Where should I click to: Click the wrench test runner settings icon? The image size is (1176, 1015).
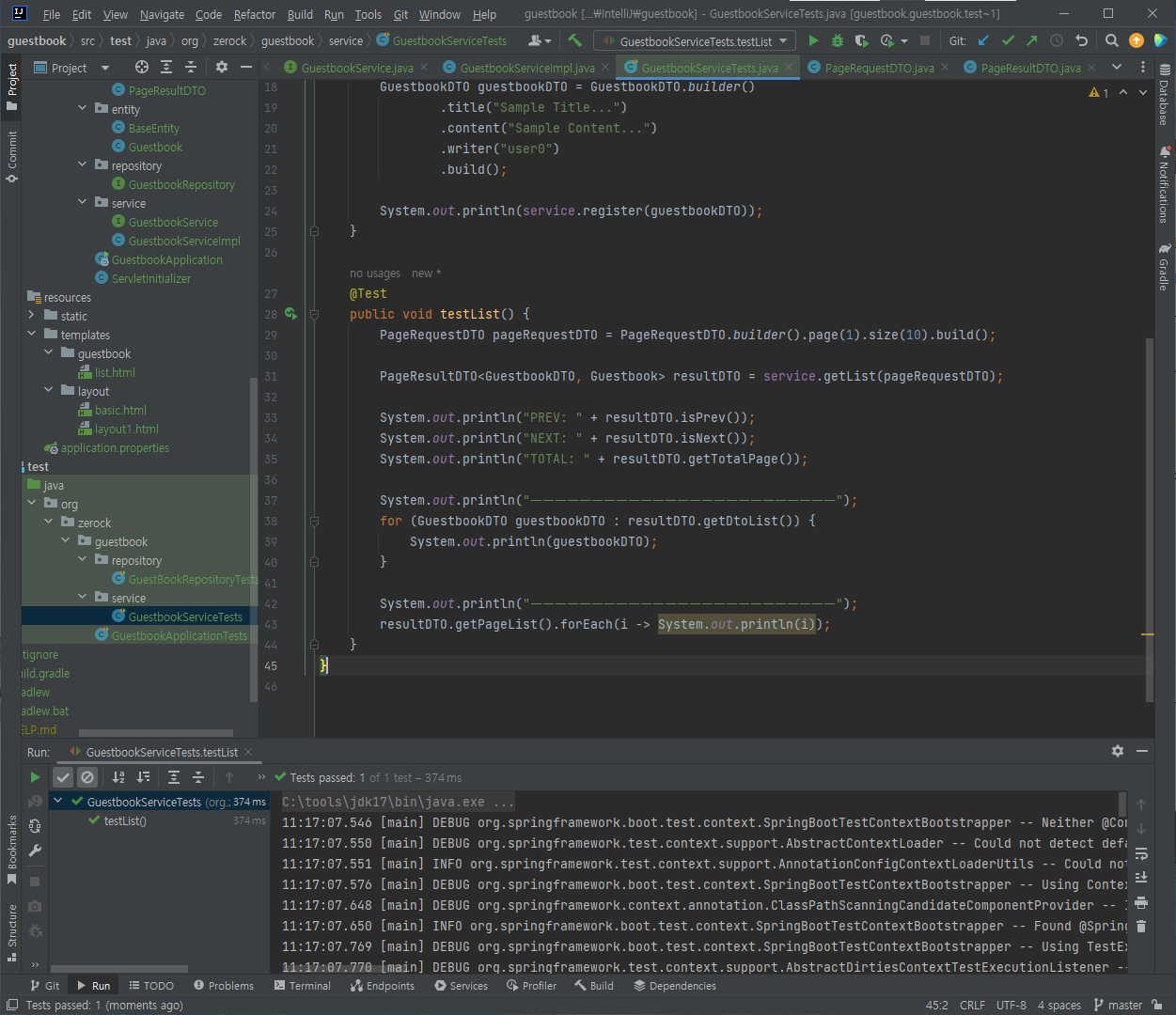coord(35,851)
